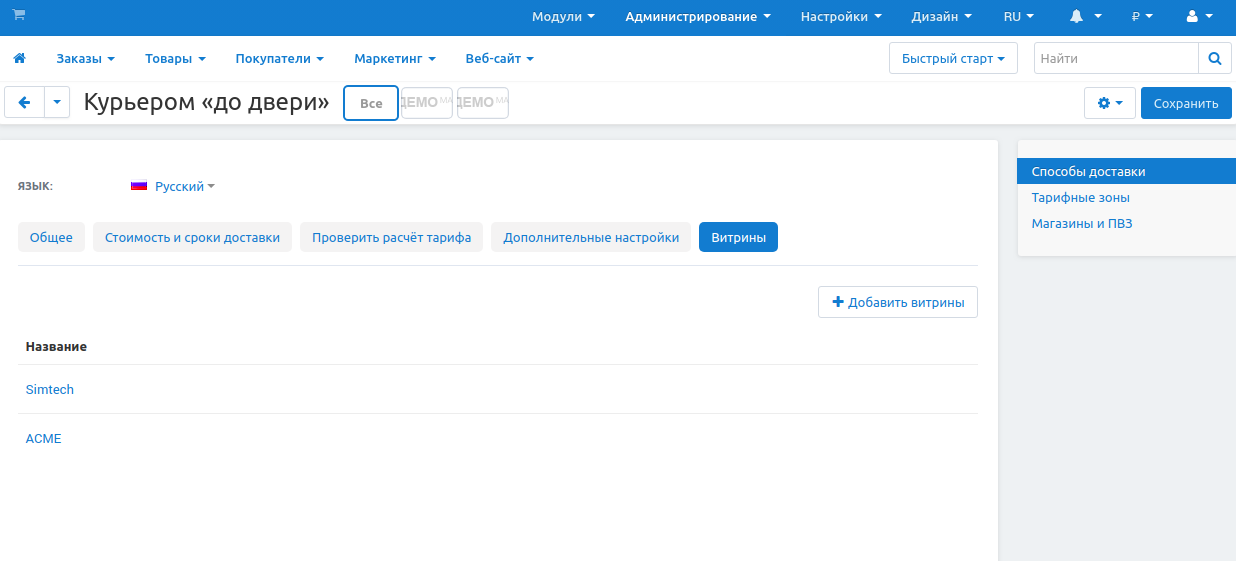The width and height of the screenshot is (1236, 561).
Task: Click into the Найти search field
Action: point(1115,59)
